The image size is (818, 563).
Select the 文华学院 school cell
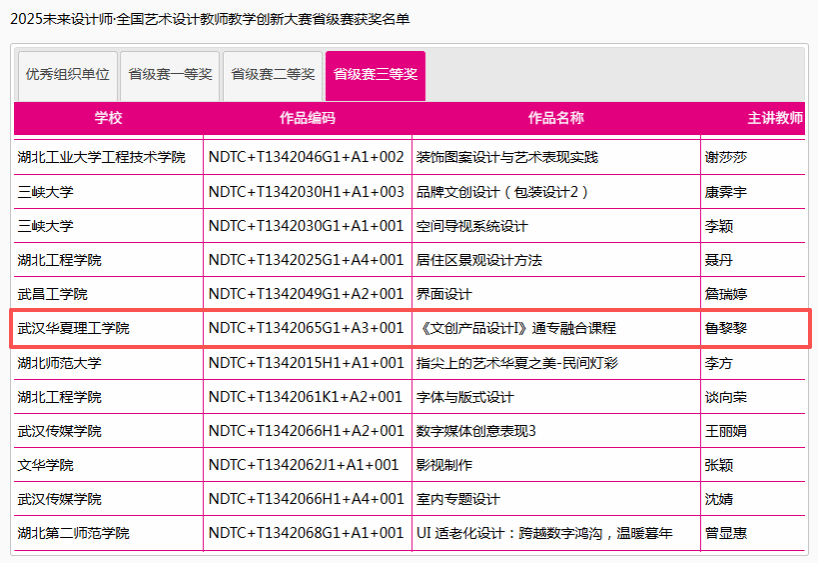click(x=45, y=465)
